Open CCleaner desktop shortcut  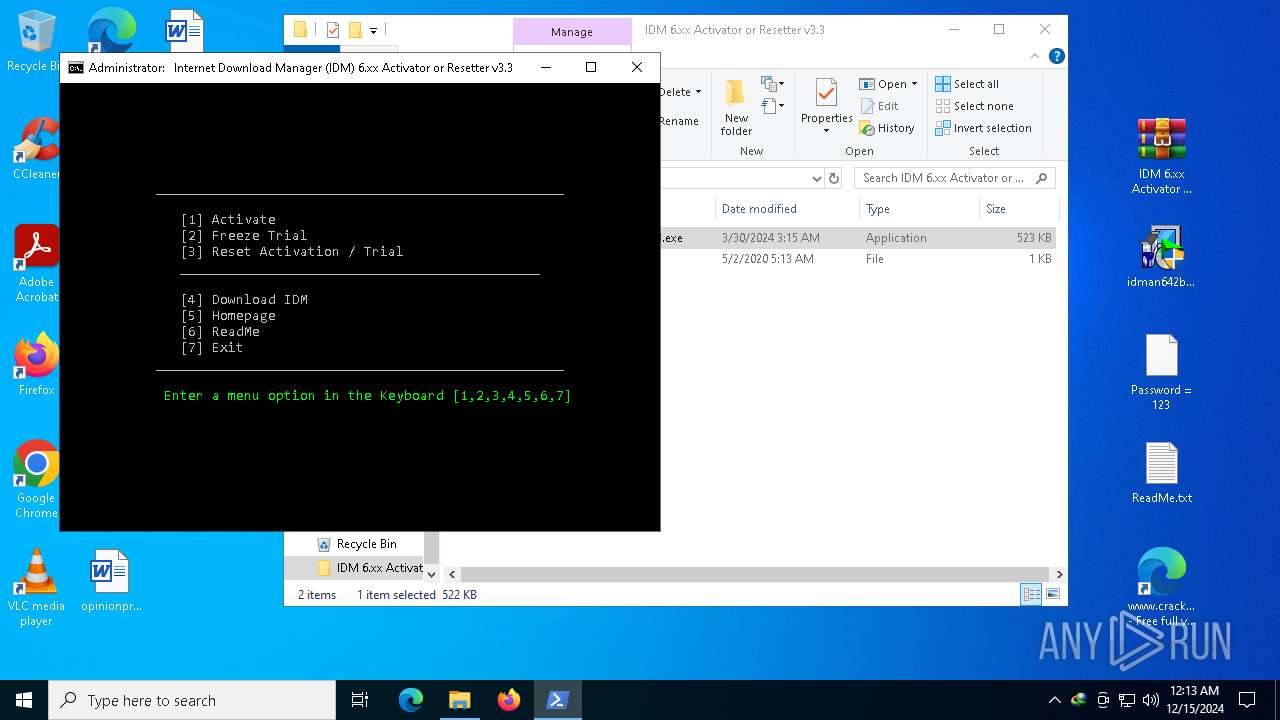[36, 150]
